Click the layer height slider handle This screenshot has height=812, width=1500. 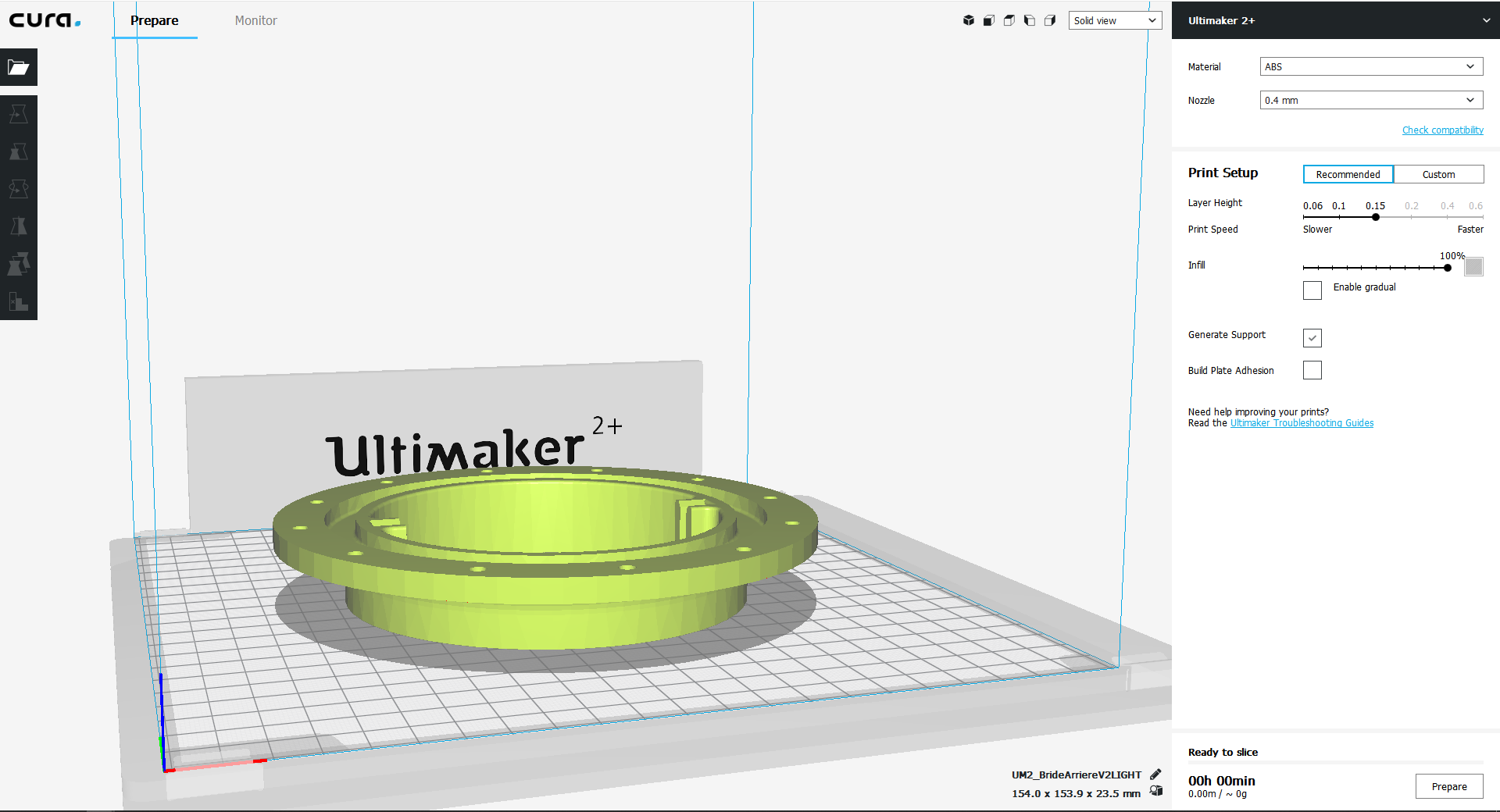(1376, 217)
